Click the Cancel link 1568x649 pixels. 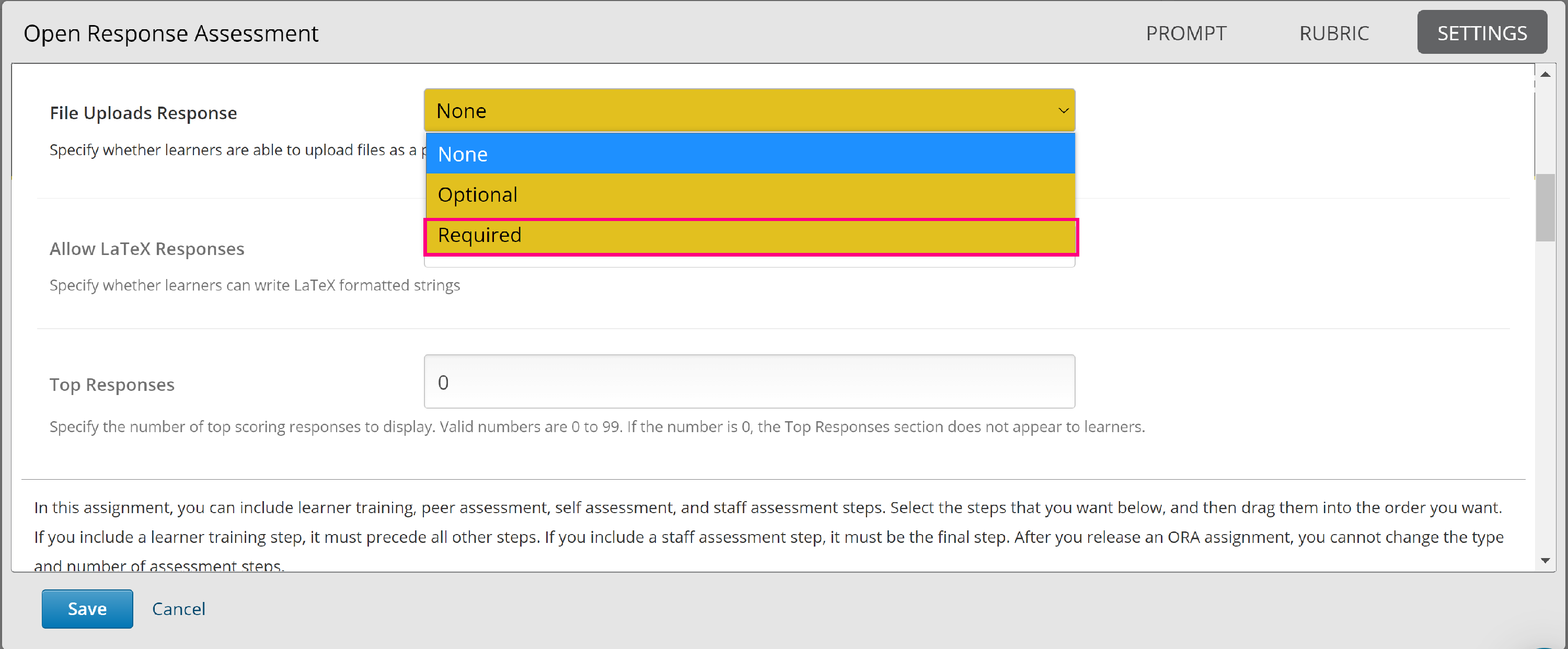178,609
